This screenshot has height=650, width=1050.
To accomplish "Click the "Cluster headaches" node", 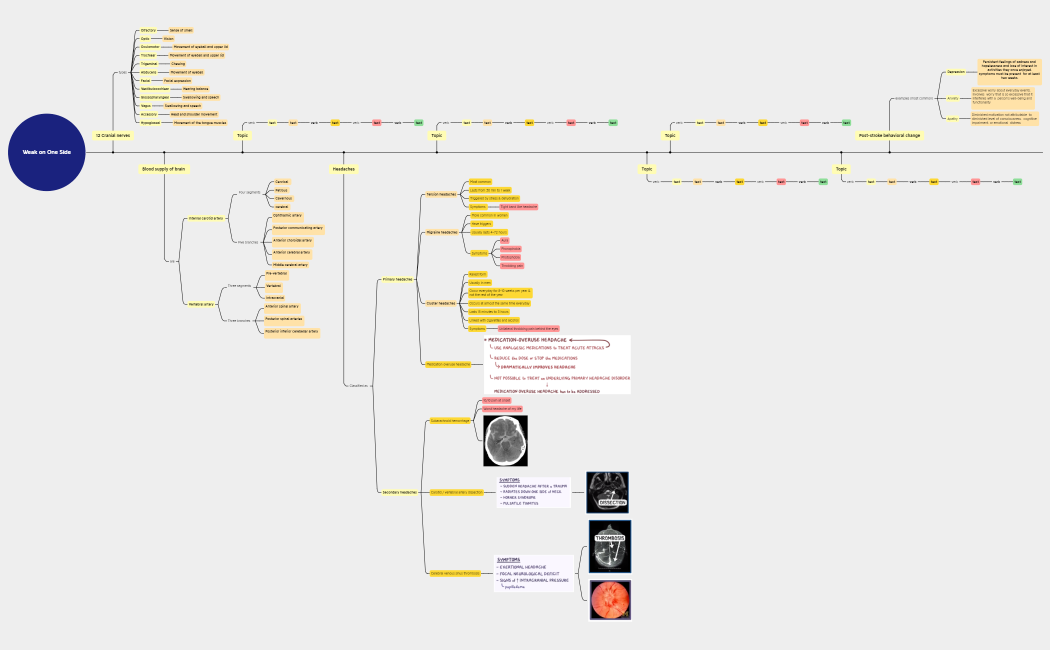I will click(441, 303).
